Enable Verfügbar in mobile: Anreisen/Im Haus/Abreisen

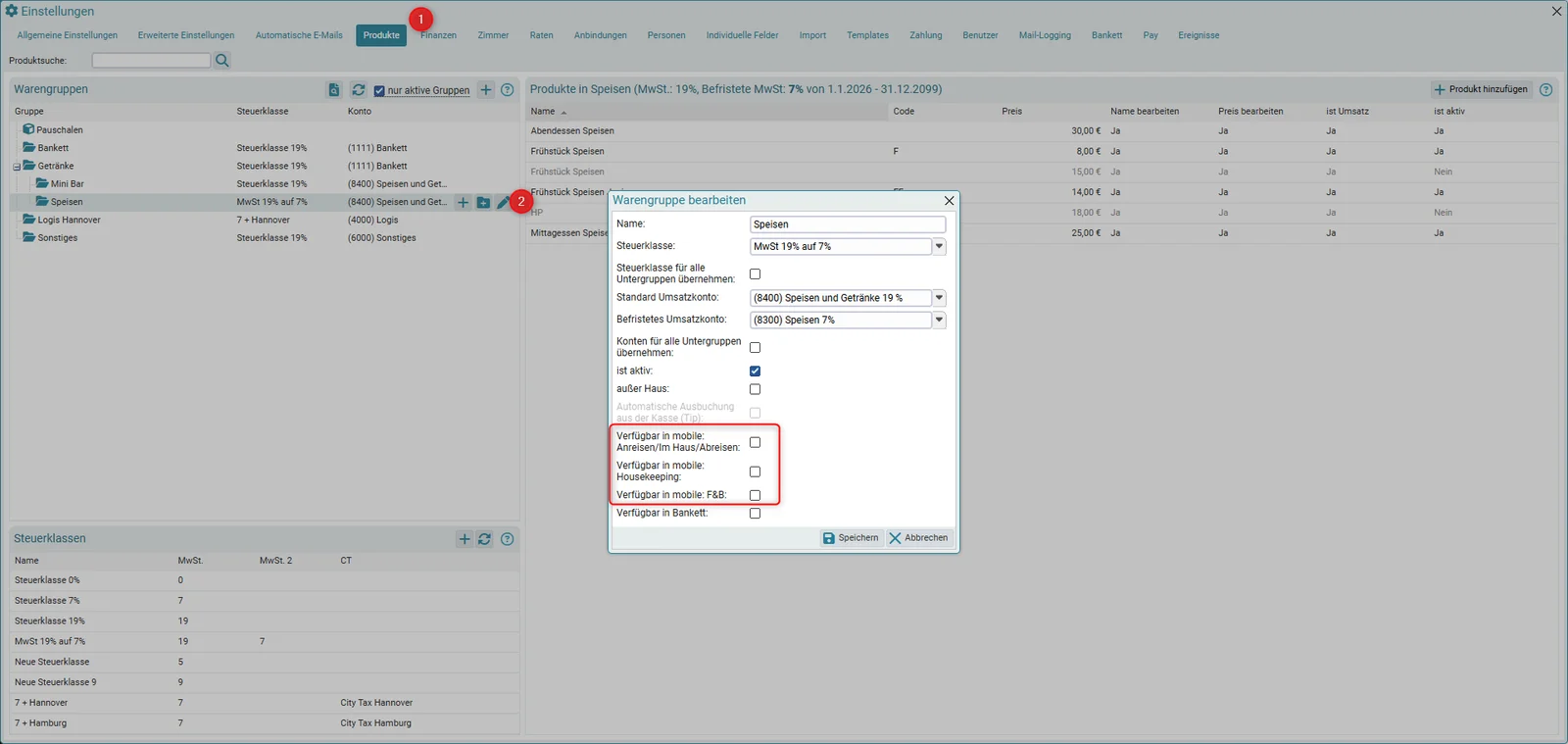click(x=755, y=442)
